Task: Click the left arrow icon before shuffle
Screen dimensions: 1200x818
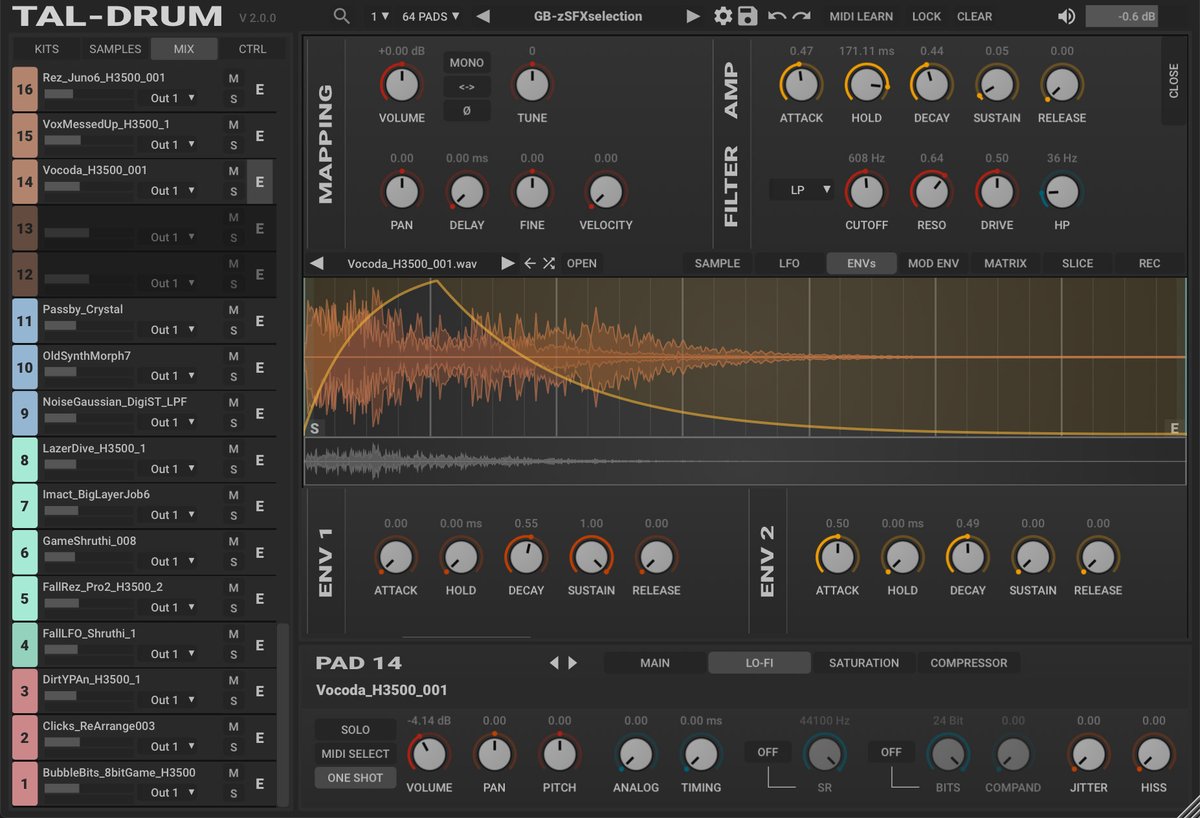Action: [530, 263]
